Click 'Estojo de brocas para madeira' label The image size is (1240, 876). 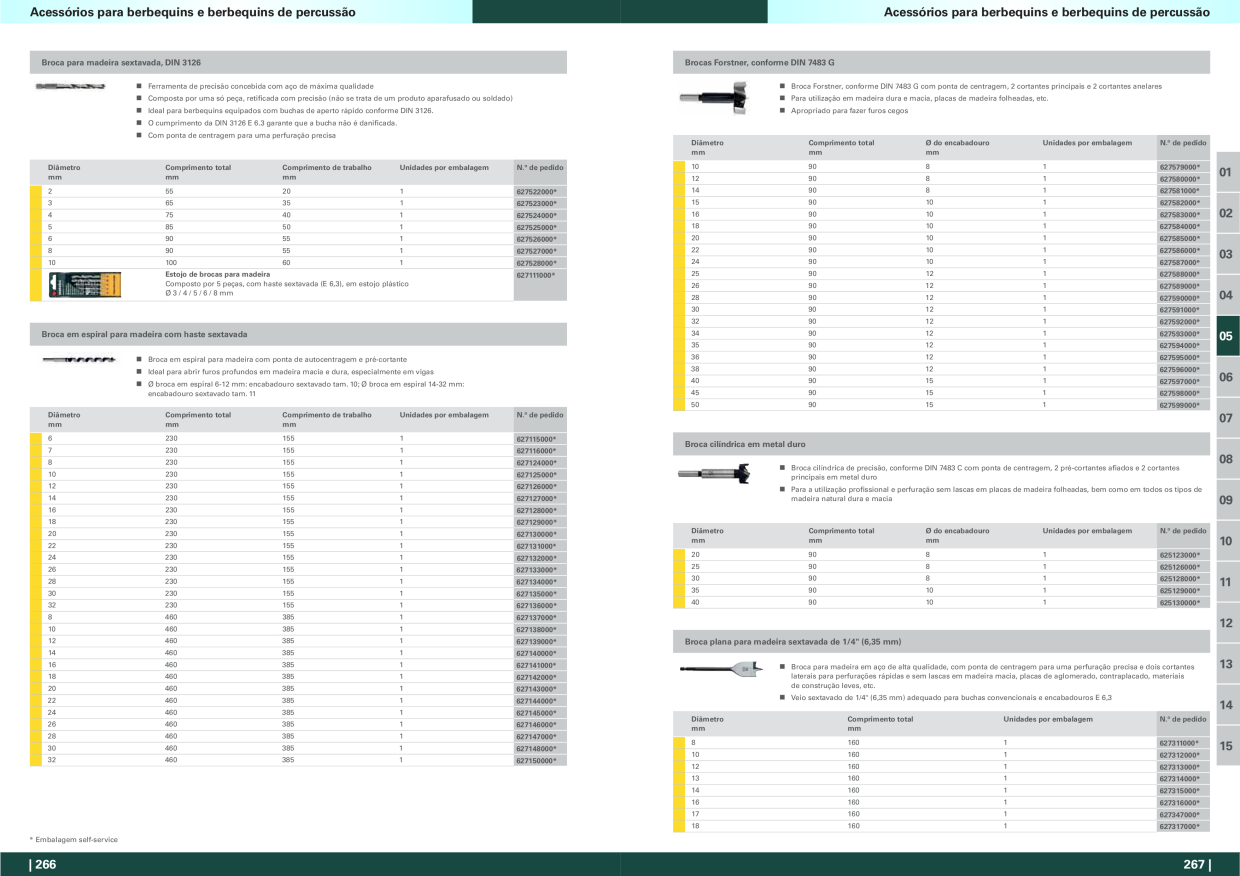click(x=217, y=274)
